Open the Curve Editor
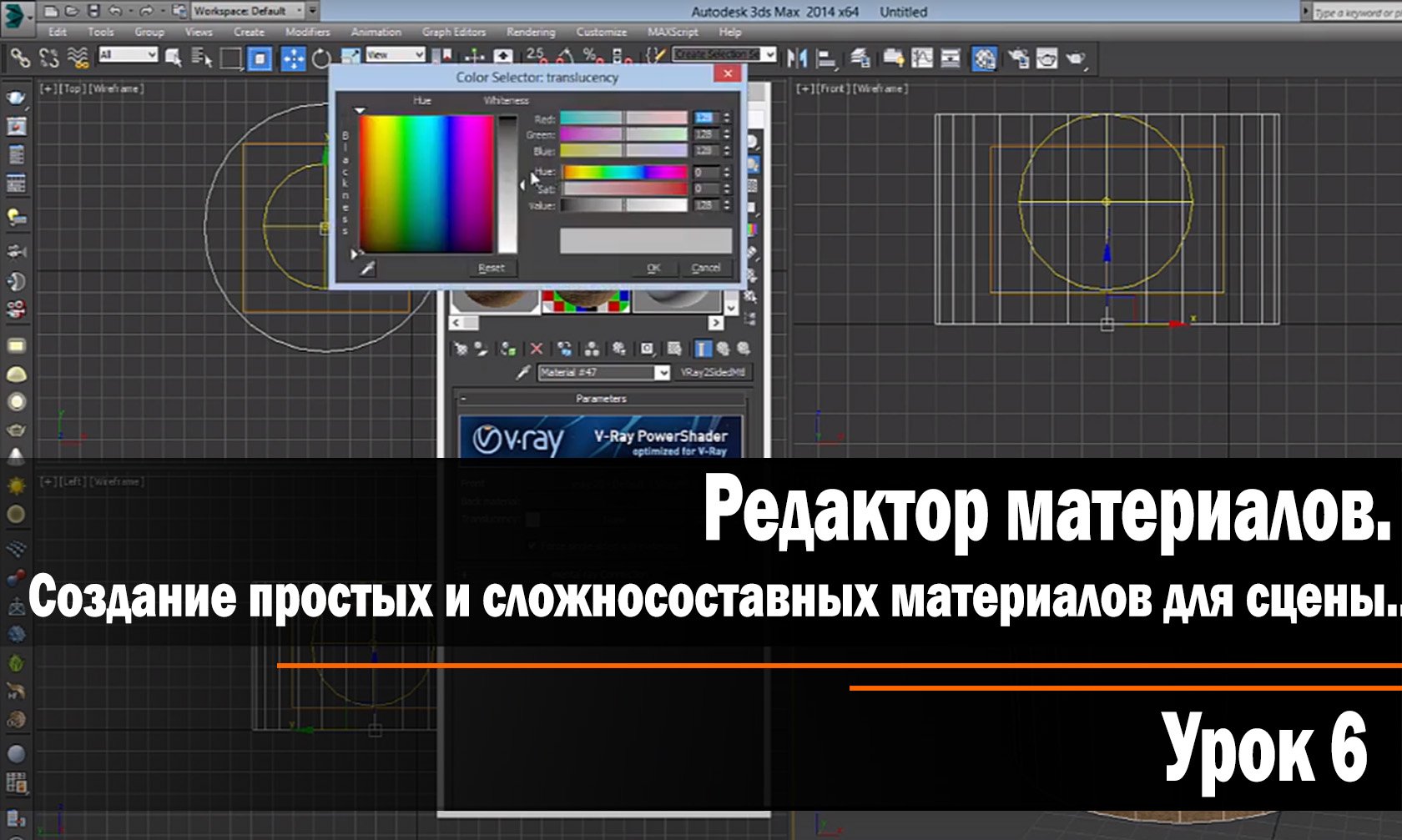The width and height of the screenshot is (1402, 840). point(922,58)
